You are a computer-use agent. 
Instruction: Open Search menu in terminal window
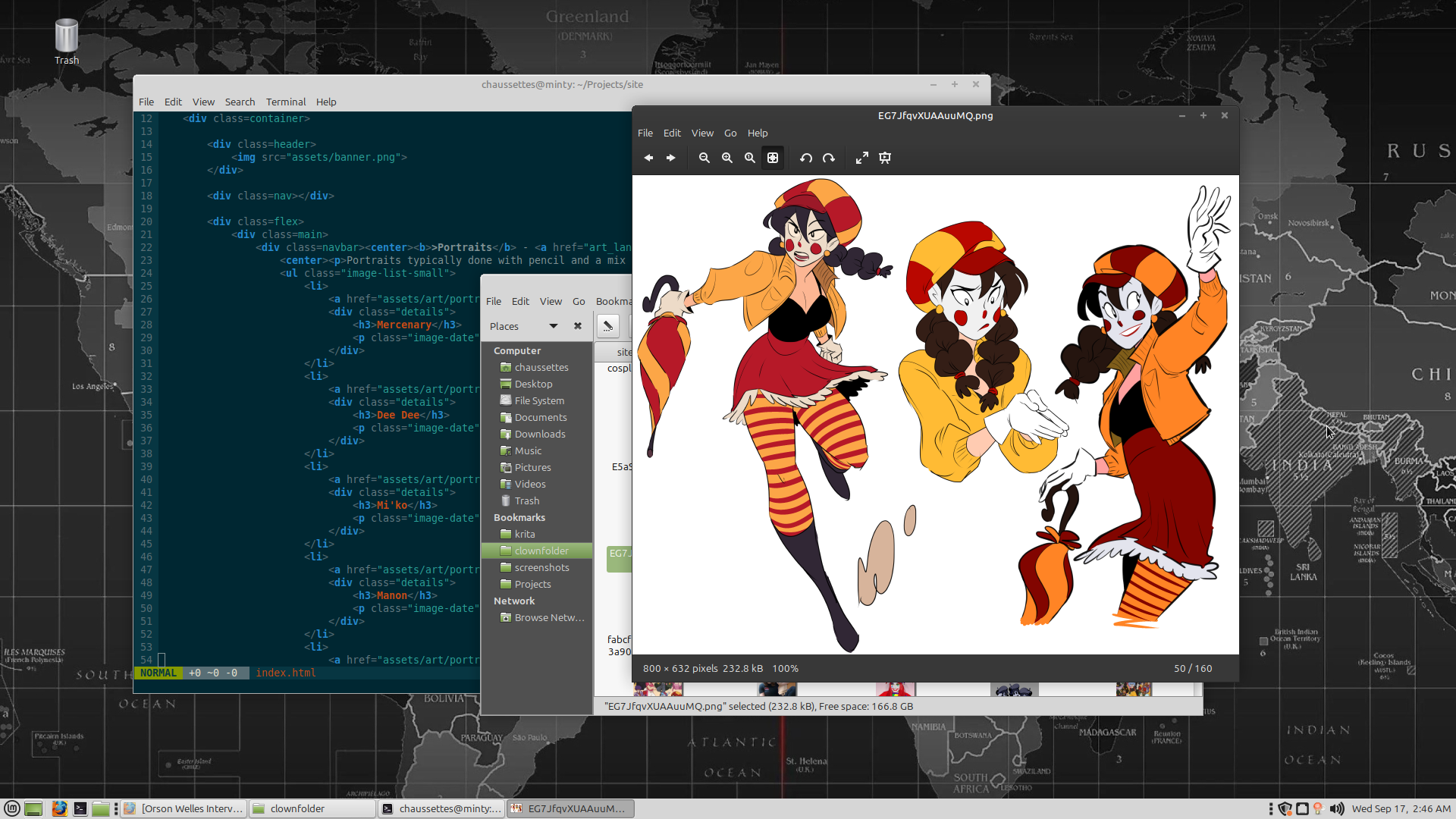tap(240, 102)
